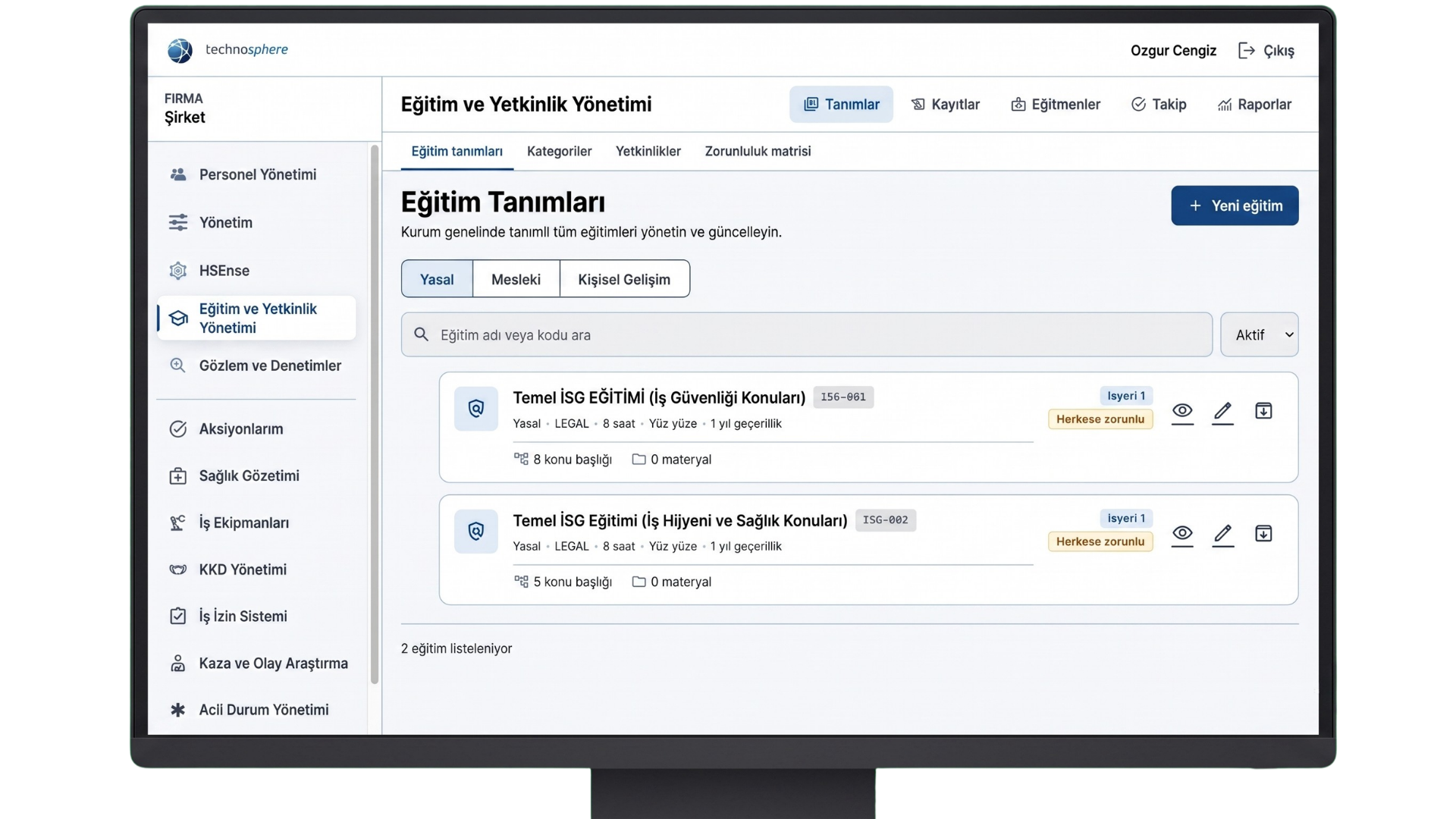1456x819 pixels.
Task: Click materials folder icon on ISG-002 card
Action: click(639, 582)
